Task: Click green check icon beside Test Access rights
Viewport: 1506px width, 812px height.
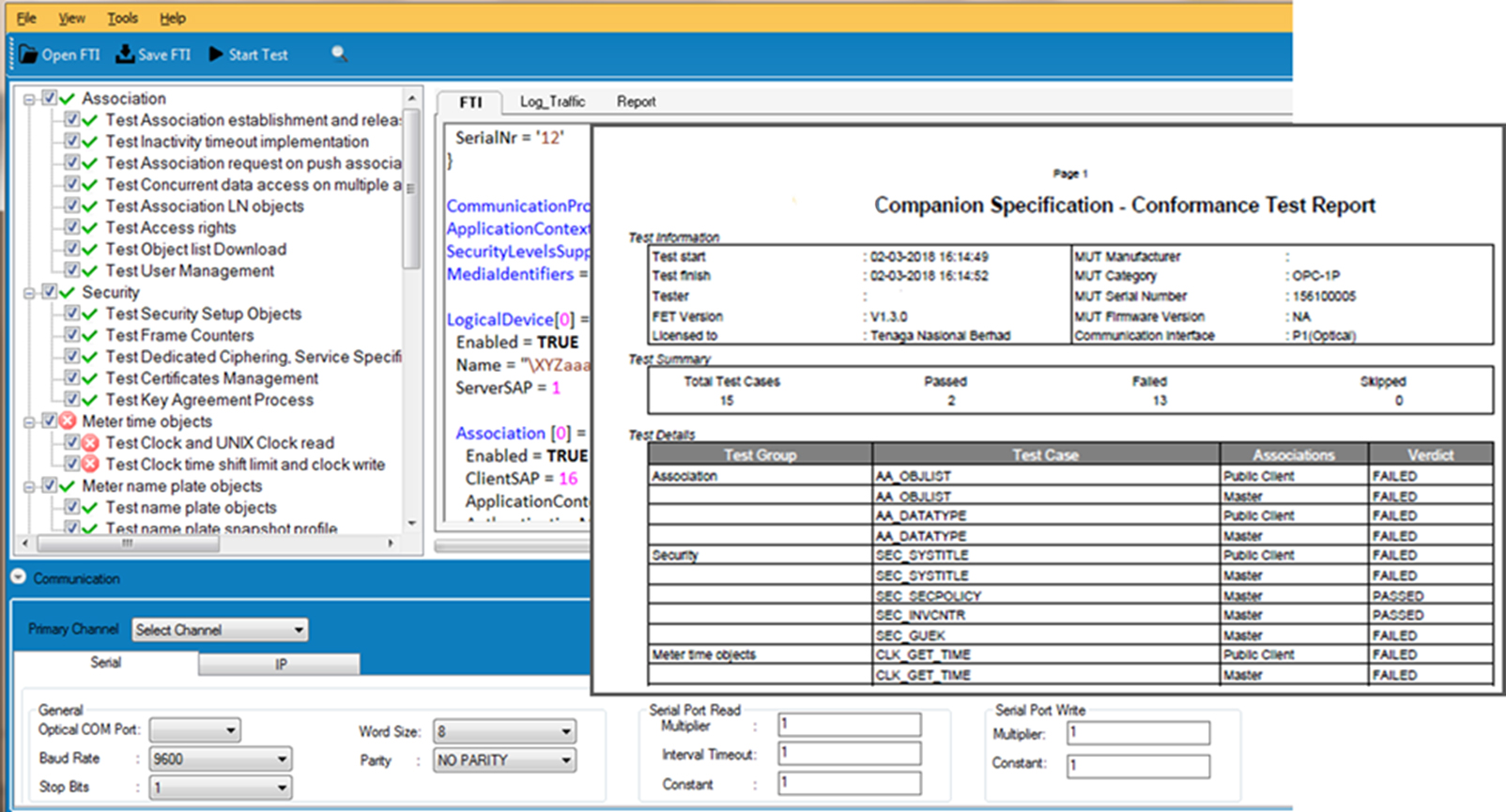Action: click(90, 228)
